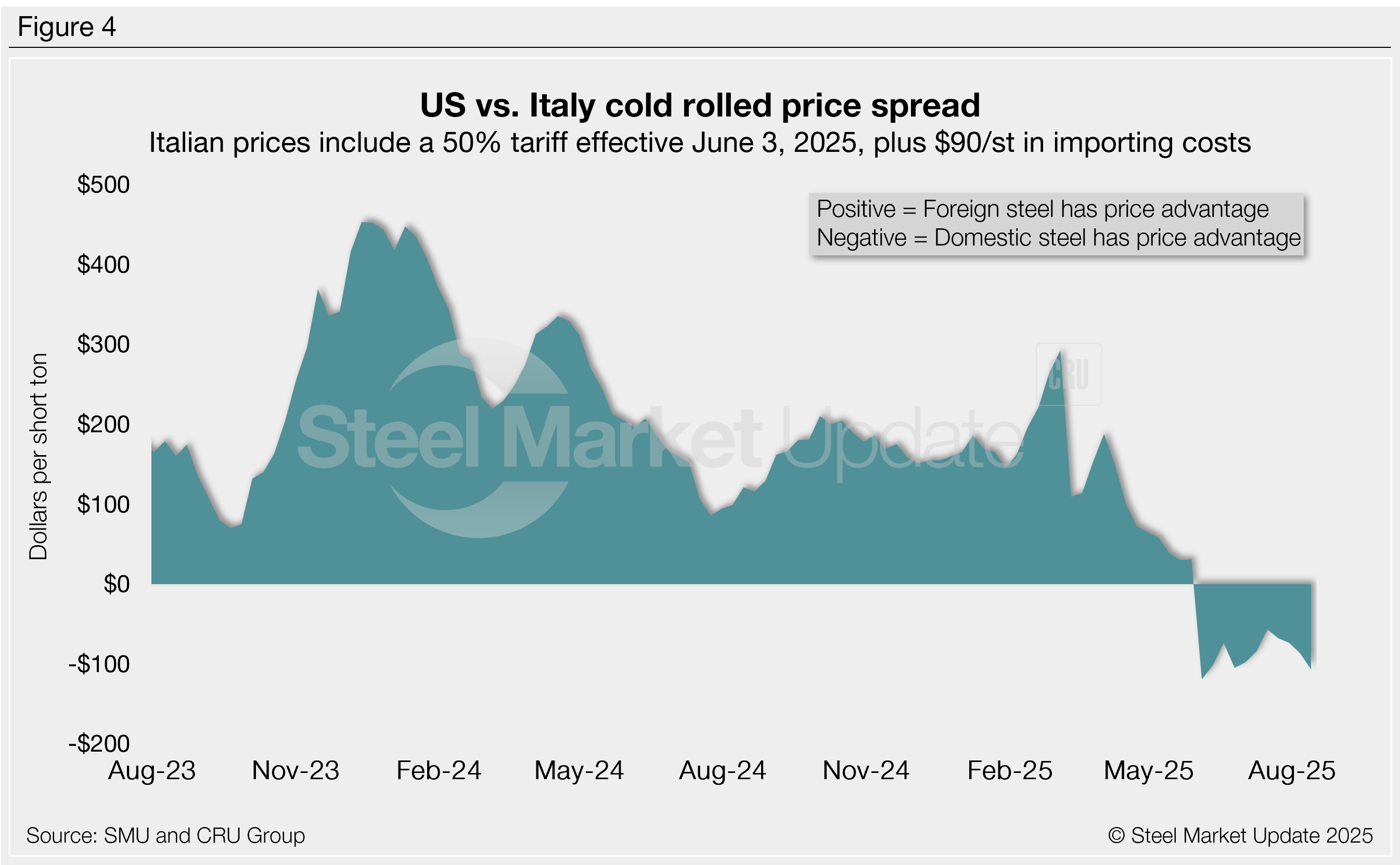Click the -$200 y-axis label
Image resolution: width=1400 pixels, height=865 pixels.
(x=99, y=744)
